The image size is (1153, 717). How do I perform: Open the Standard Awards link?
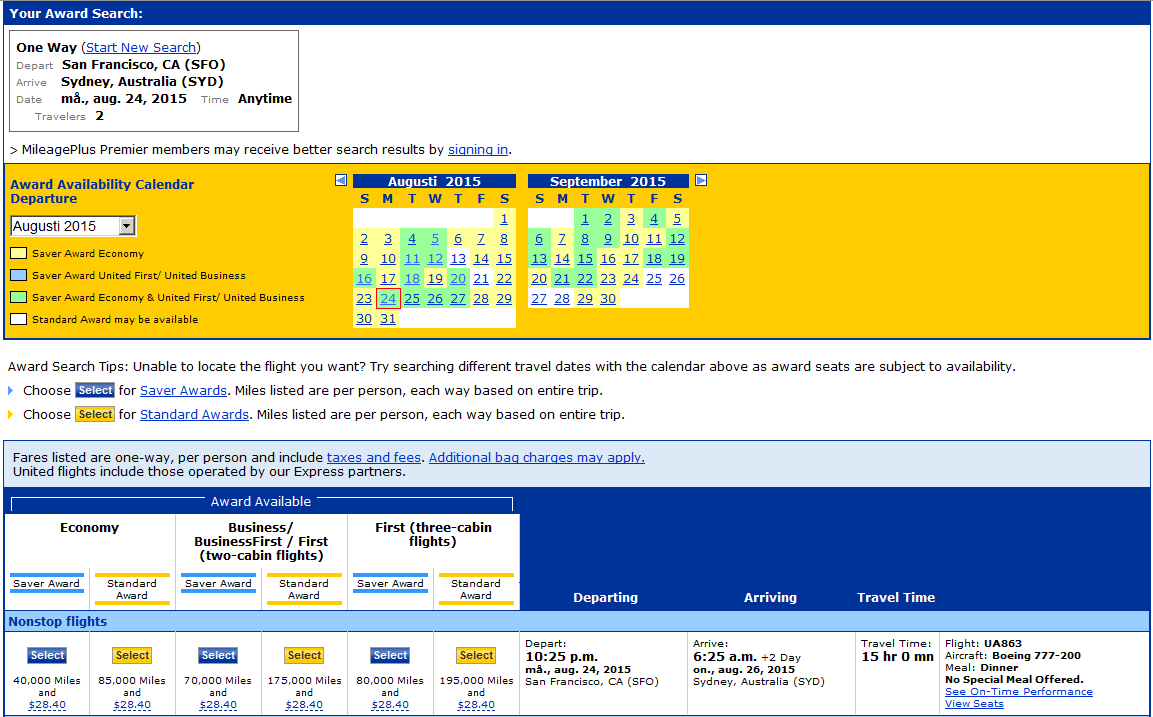[x=194, y=415]
